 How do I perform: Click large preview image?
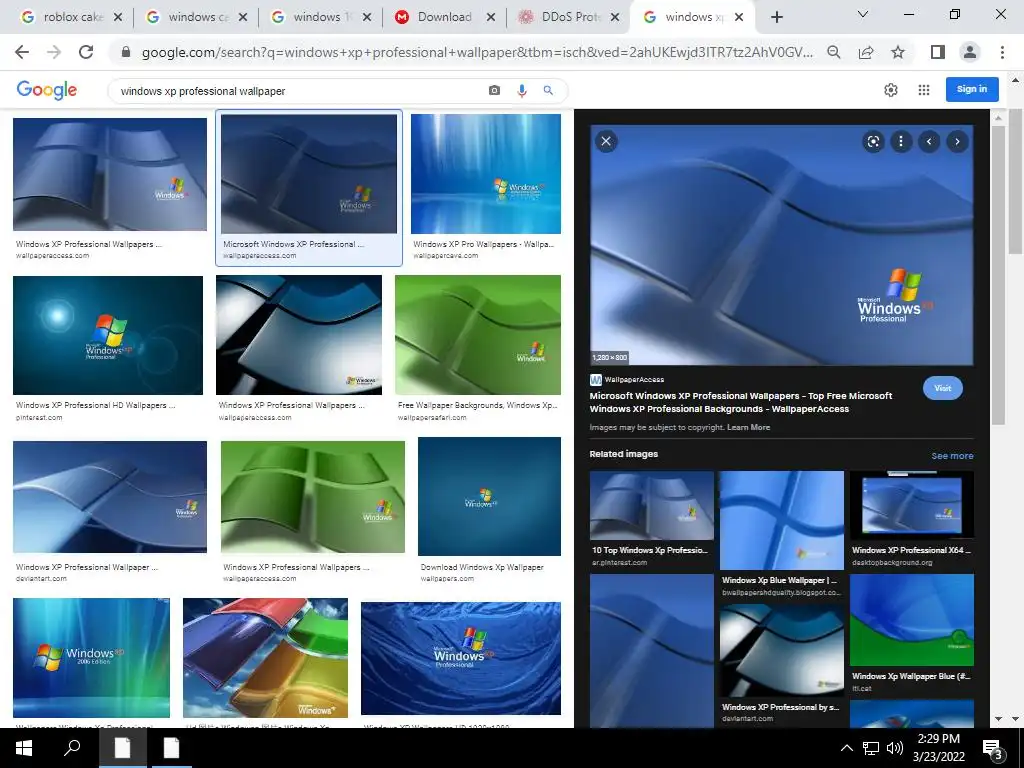782,245
